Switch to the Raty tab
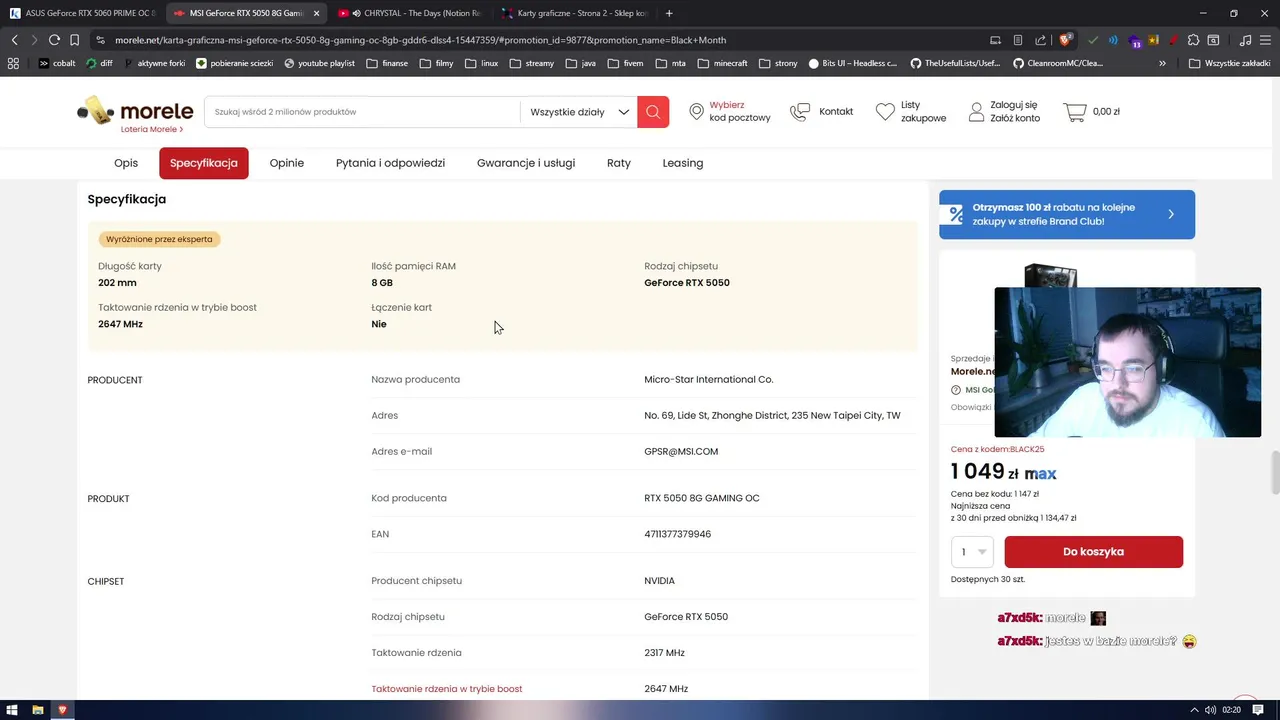Screen dimensions: 1280x720 [619, 163]
